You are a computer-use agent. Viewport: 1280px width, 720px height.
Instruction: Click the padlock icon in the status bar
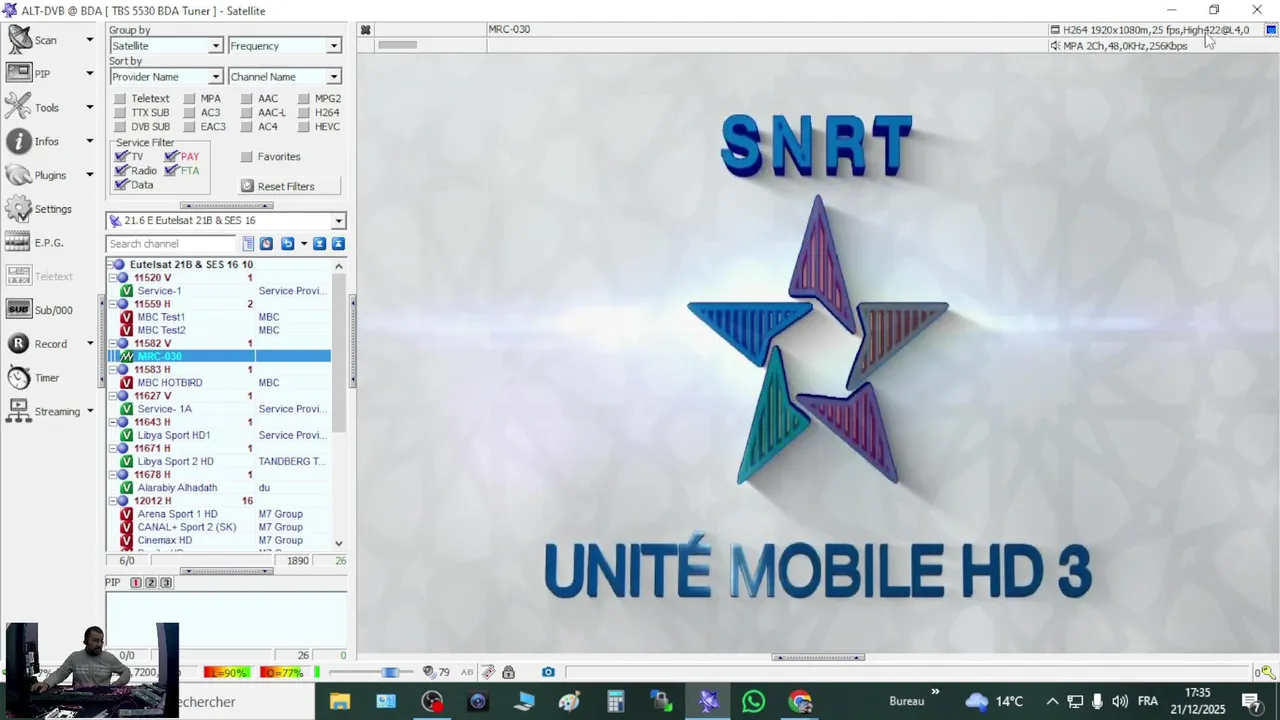(x=508, y=672)
